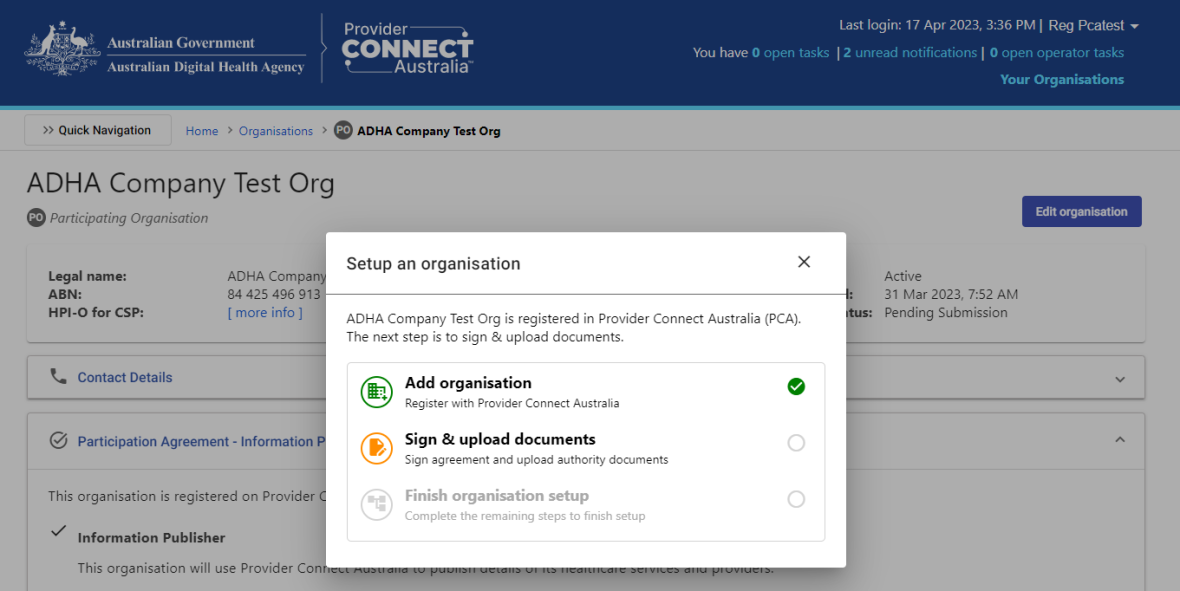Click the Contact Details phone icon
1180x591 pixels.
pyautogui.click(x=58, y=376)
